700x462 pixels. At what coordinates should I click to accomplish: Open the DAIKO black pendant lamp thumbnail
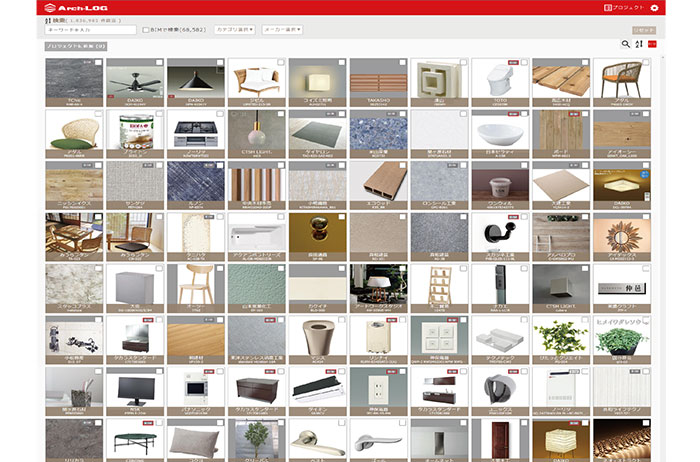point(195,80)
